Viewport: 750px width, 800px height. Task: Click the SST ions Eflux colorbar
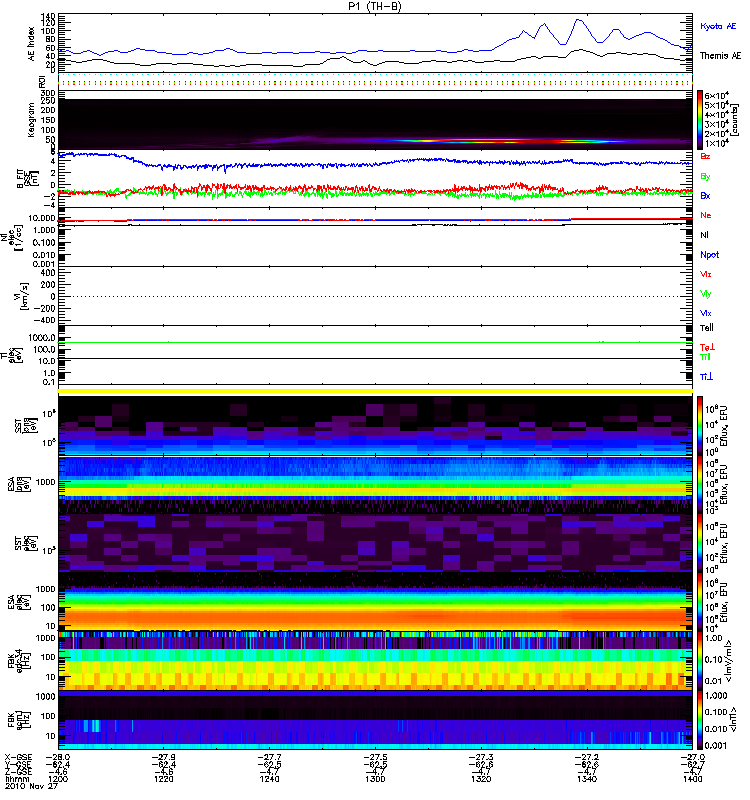pos(700,426)
